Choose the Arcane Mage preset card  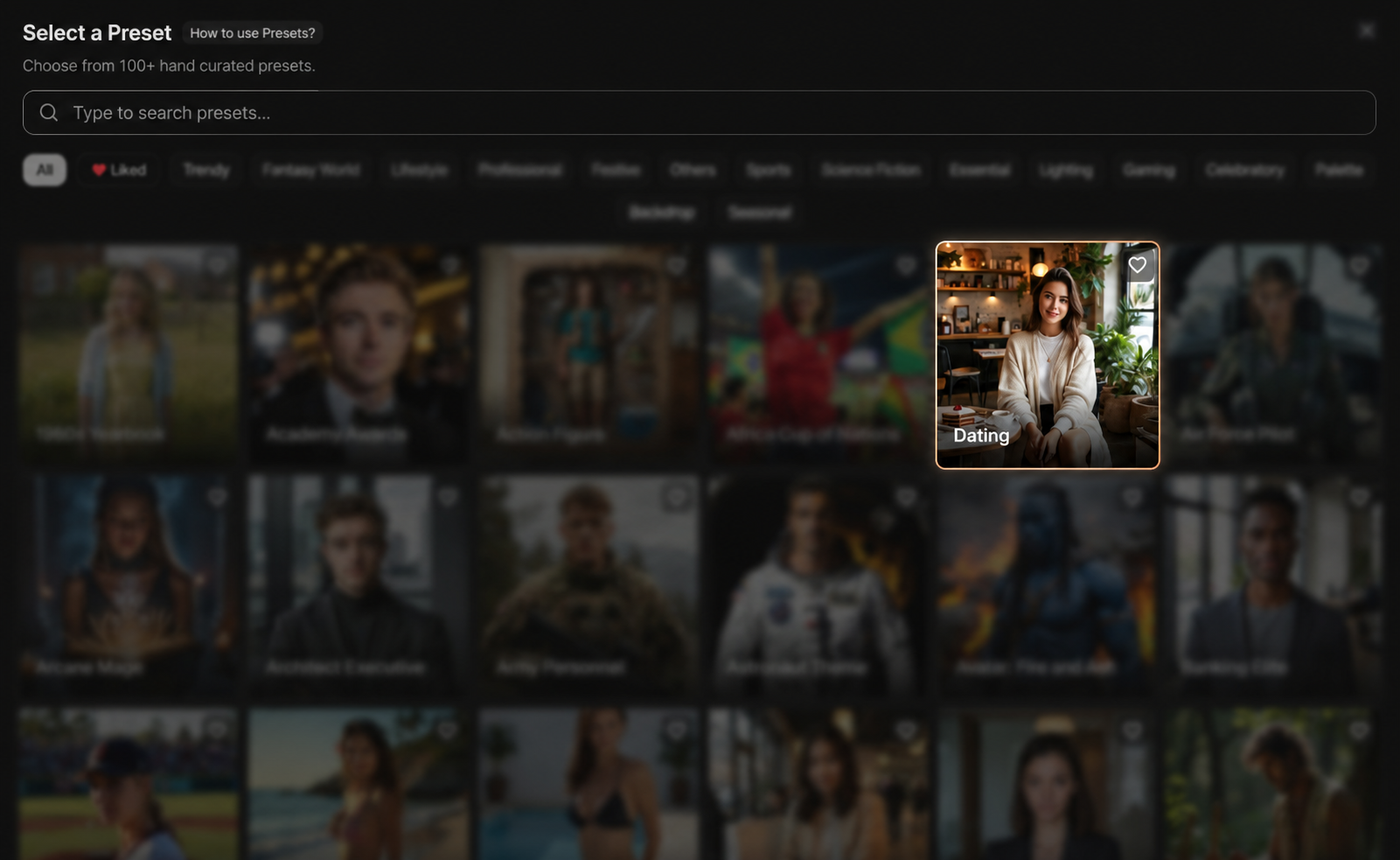tap(129, 586)
